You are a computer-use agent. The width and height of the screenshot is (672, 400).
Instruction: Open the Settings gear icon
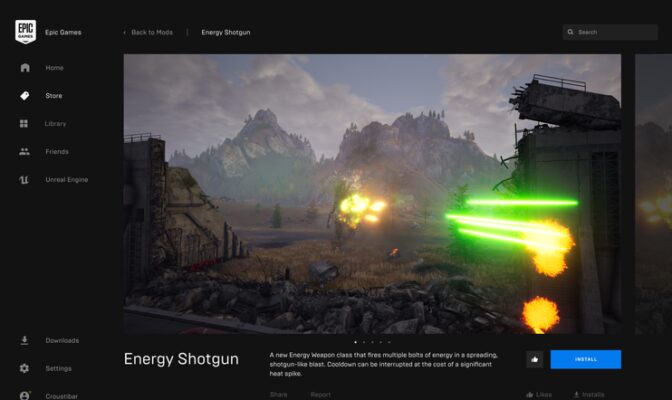click(x=24, y=368)
